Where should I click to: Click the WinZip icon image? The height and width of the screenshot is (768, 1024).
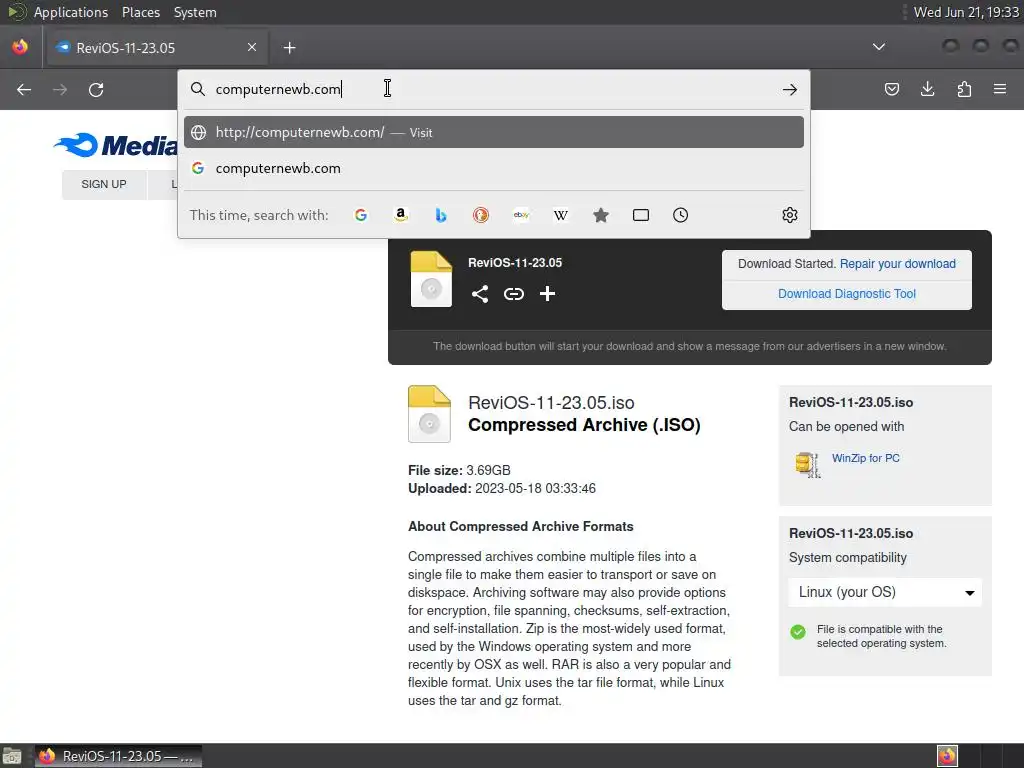808,464
